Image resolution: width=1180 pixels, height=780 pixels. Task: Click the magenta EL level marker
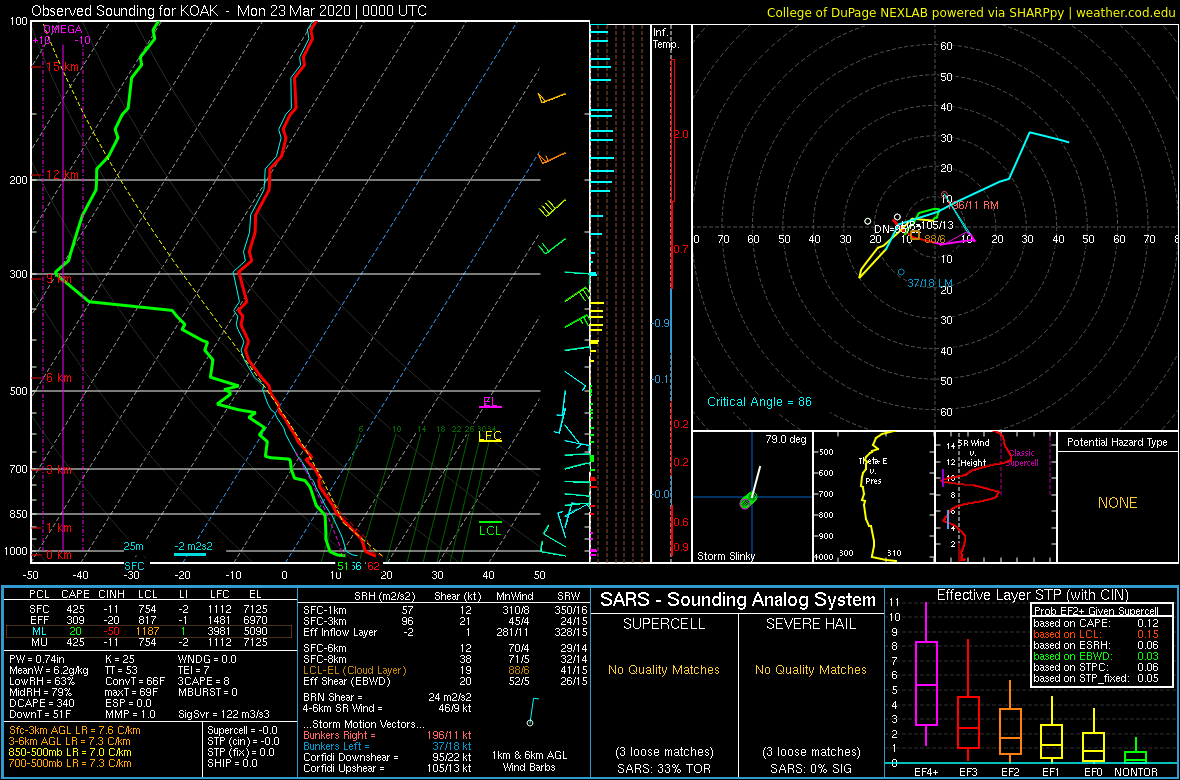pyautogui.click(x=491, y=401)
